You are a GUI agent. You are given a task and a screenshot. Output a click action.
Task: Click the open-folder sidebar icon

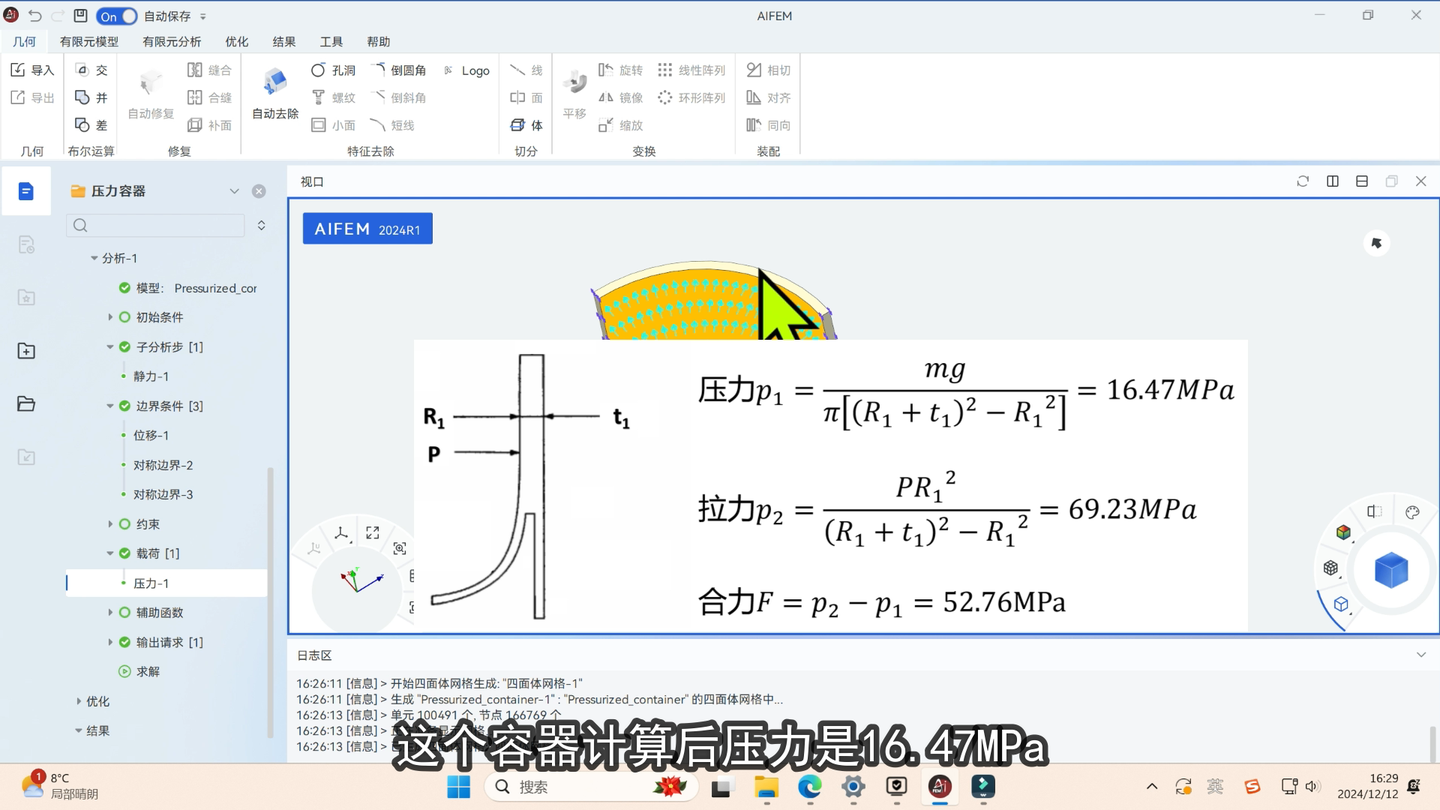26,404
